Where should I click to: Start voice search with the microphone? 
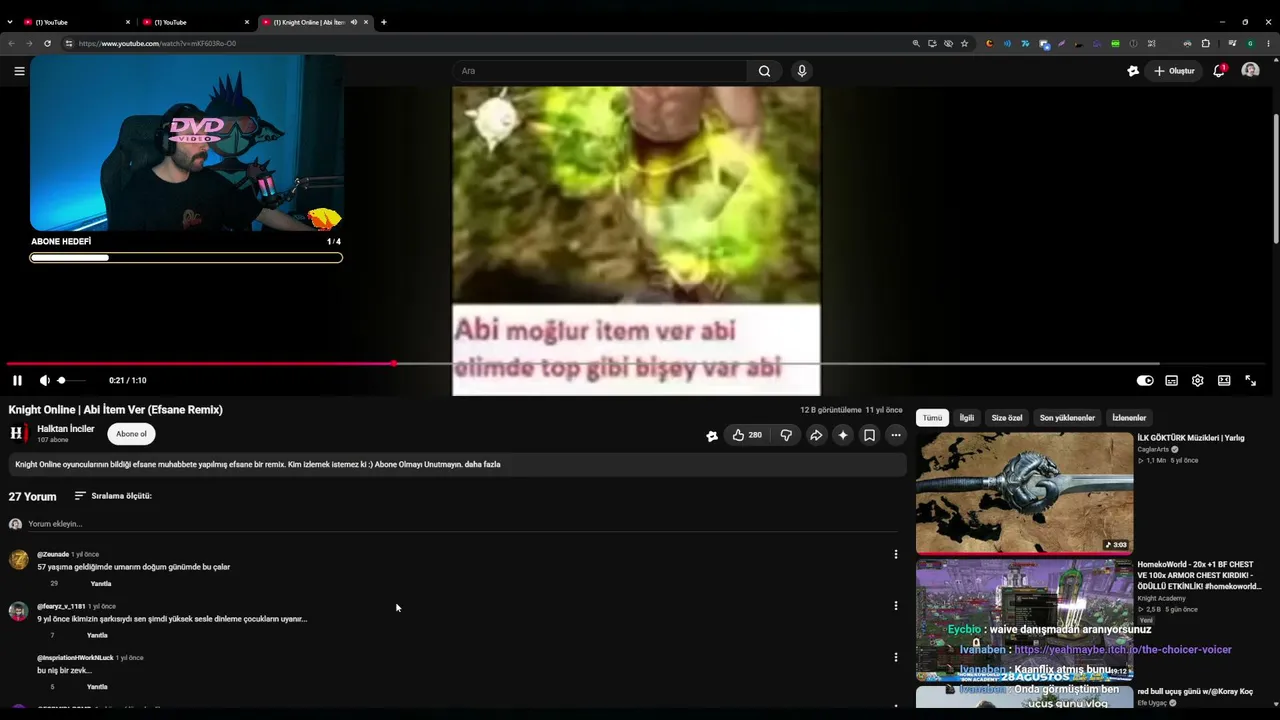[x=801, y=71]
